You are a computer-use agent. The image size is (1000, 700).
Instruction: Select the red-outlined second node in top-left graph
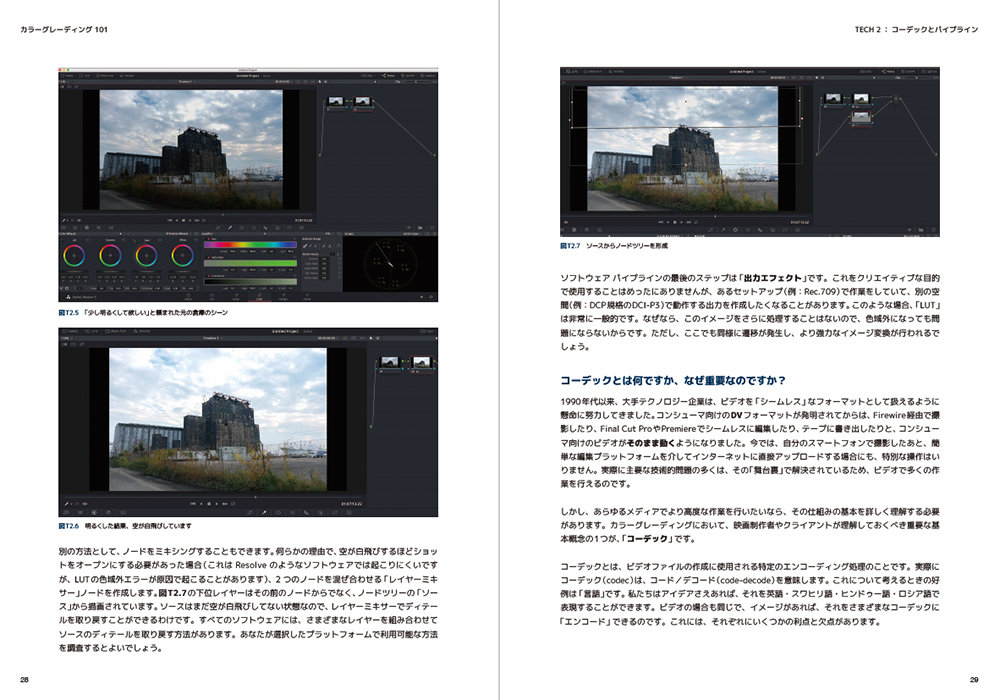[x=362, y=100]
